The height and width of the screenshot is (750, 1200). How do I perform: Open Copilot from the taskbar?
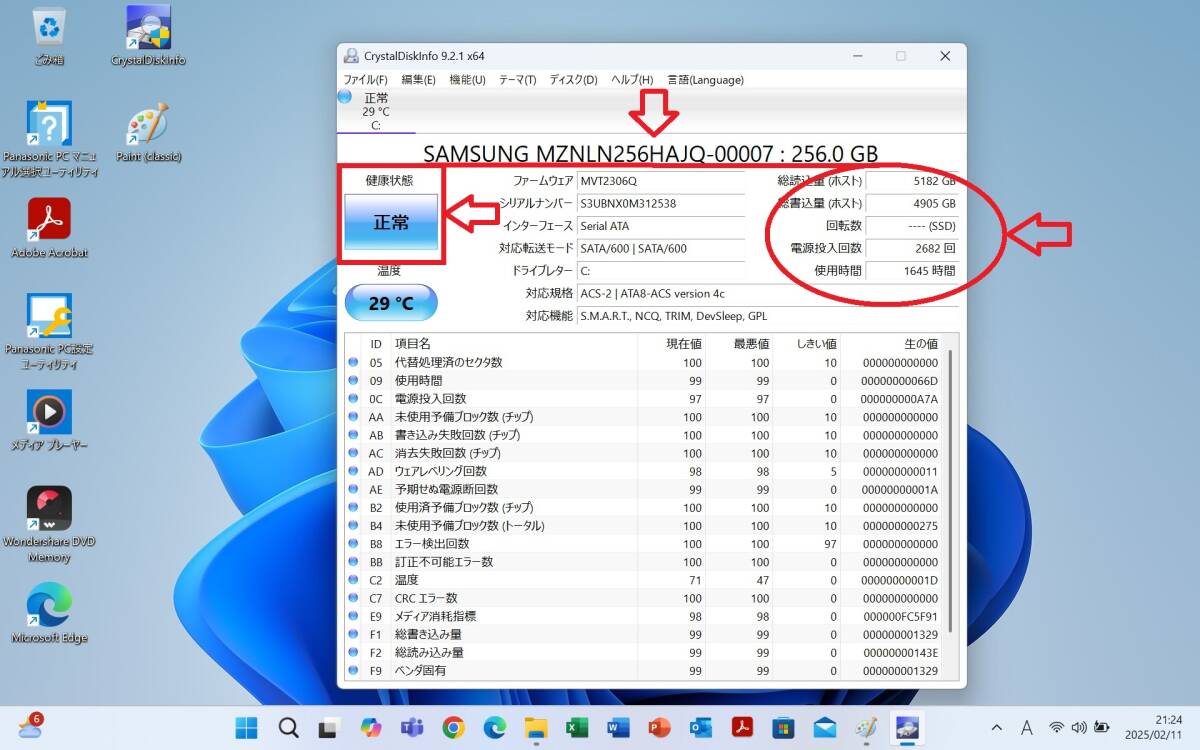point(371,727)
